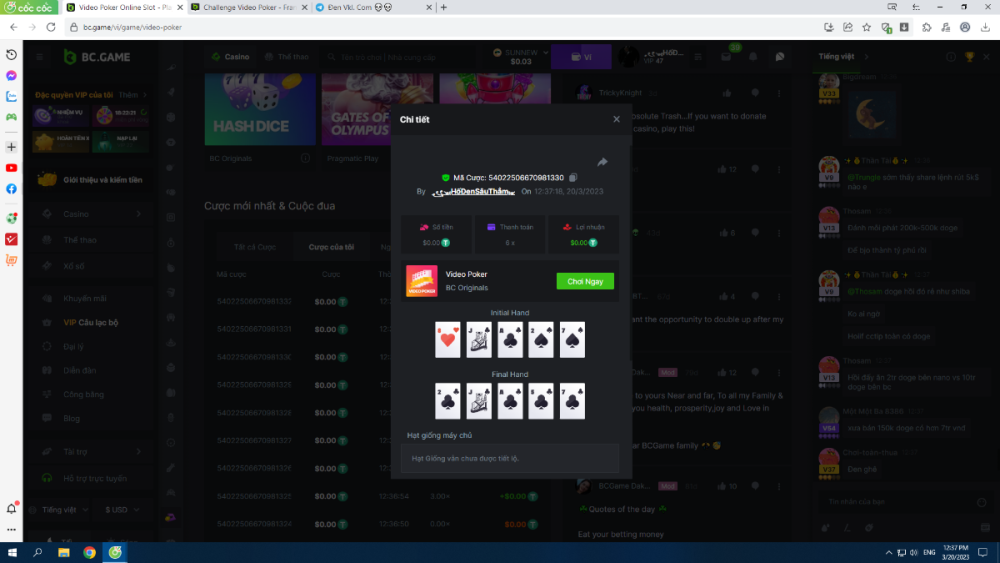Open browser history sidebar icon
The image size is (1000, 563).
pyautogui.click(x=11, y=54)
